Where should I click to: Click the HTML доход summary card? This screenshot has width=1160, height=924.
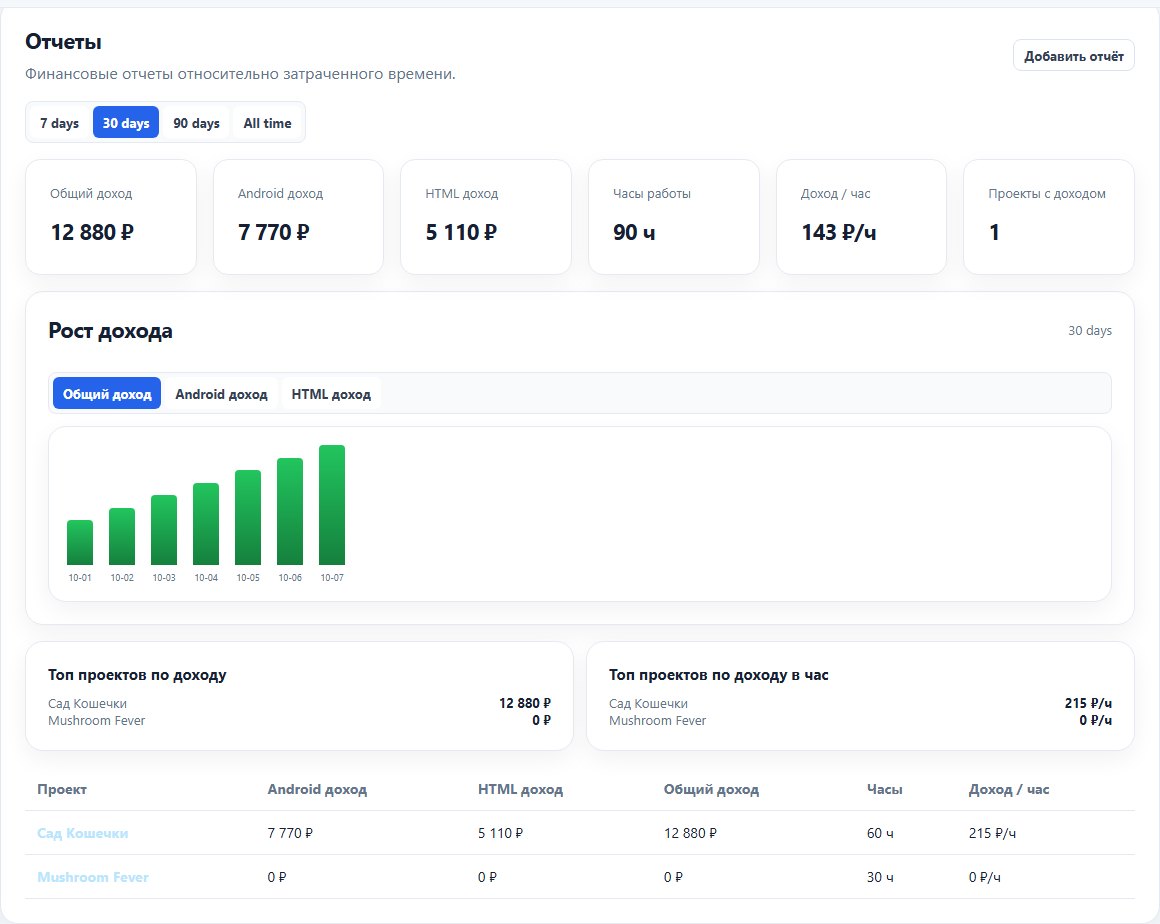(486, 217)
